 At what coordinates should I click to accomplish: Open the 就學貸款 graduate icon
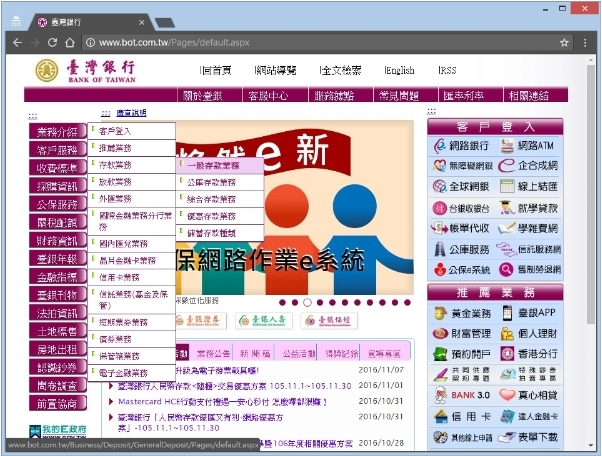[x=507, y=208]
